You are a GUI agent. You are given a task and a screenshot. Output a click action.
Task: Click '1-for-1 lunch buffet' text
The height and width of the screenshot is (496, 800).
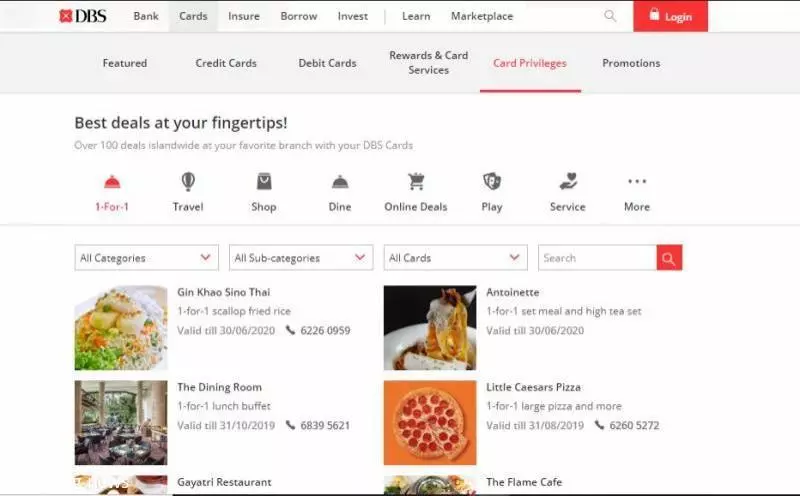click(224, 406)
